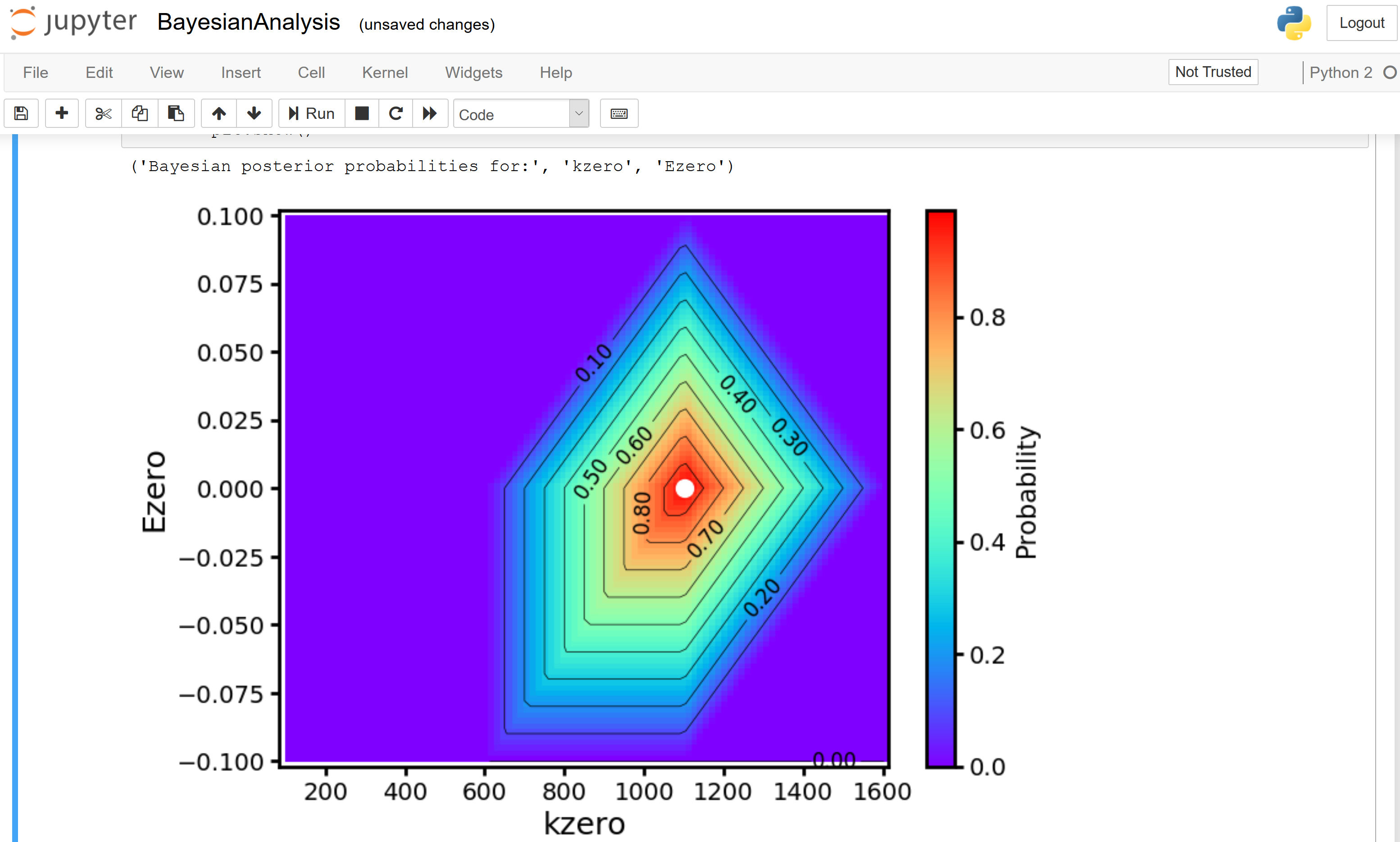Move selected cell down arrow
The image size is (1400, 842).
click(254, 113)
